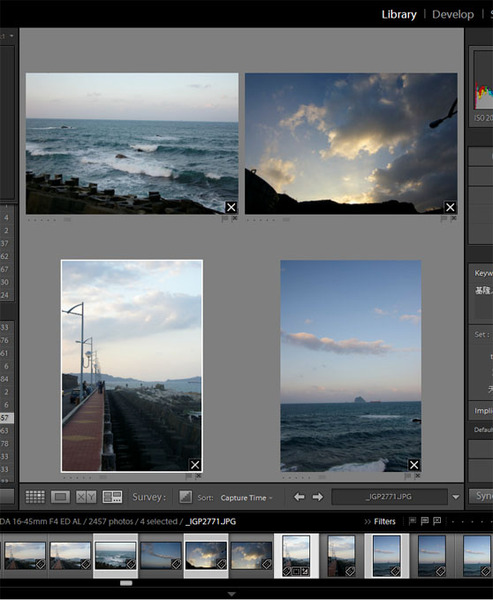The image size is (493, 600).
Task: Mark ocean waves photo as rejected
Action: [235, 218]
